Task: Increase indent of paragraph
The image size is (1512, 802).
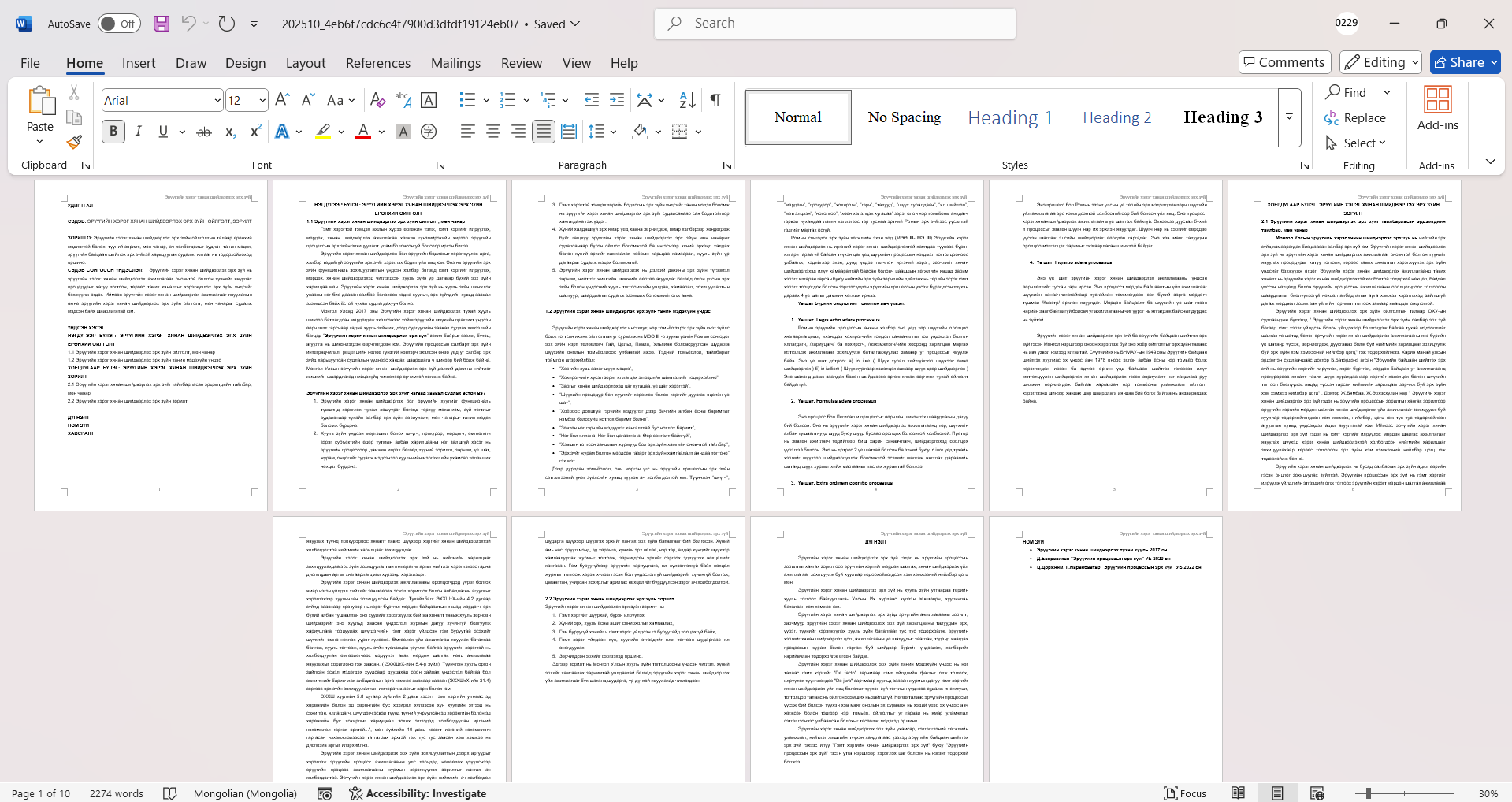Action: (617, 100)
